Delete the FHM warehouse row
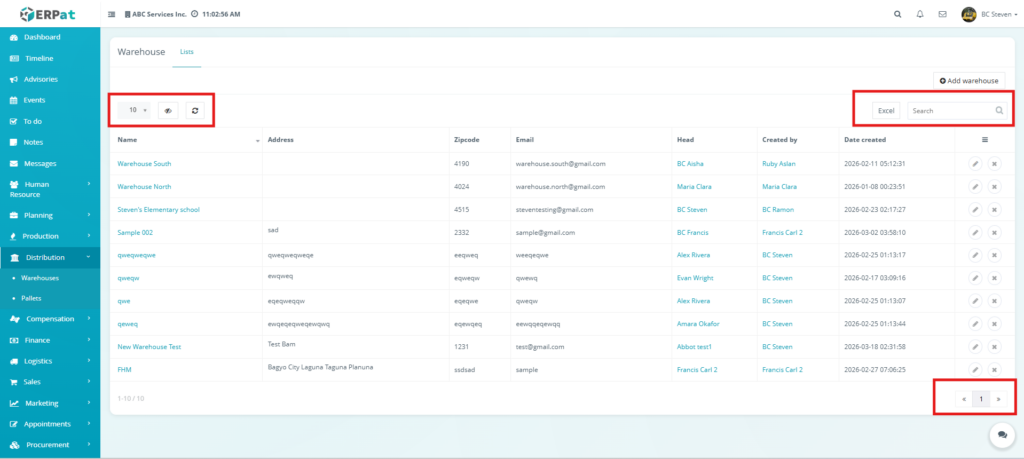 [995, 370]
